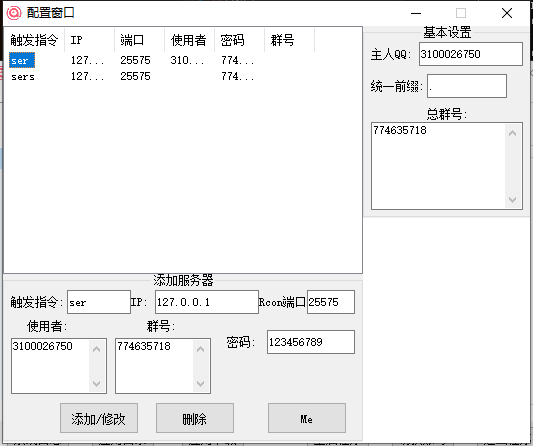The height and width of the screenshot is (446, 533).
Task: Click down arrow of 总群号 scrollbar
Action: 513,200
